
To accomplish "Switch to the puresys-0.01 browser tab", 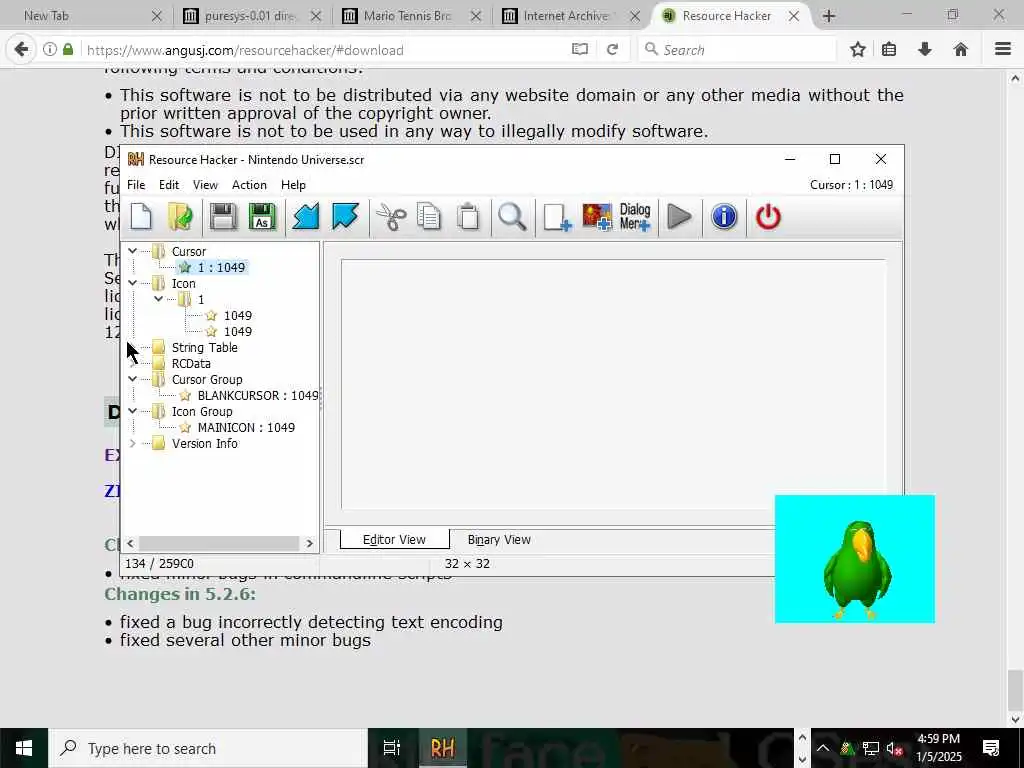I will coord(253,16).
